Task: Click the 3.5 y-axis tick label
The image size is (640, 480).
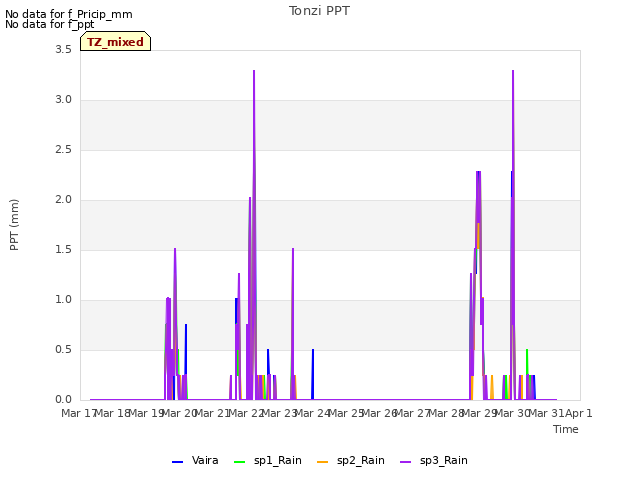Action: tap(64, 50)
